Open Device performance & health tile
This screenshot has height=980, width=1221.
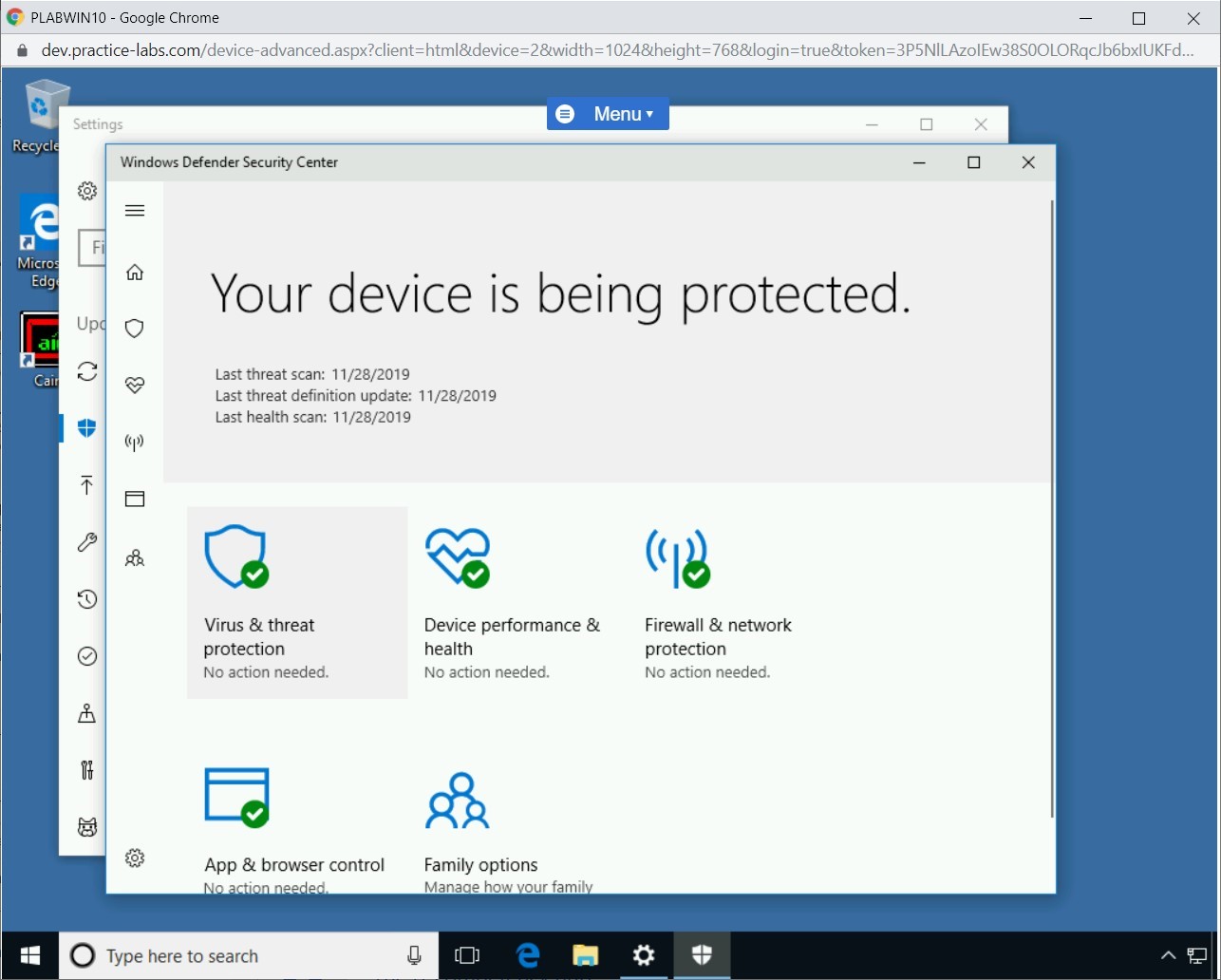(513, 602)
